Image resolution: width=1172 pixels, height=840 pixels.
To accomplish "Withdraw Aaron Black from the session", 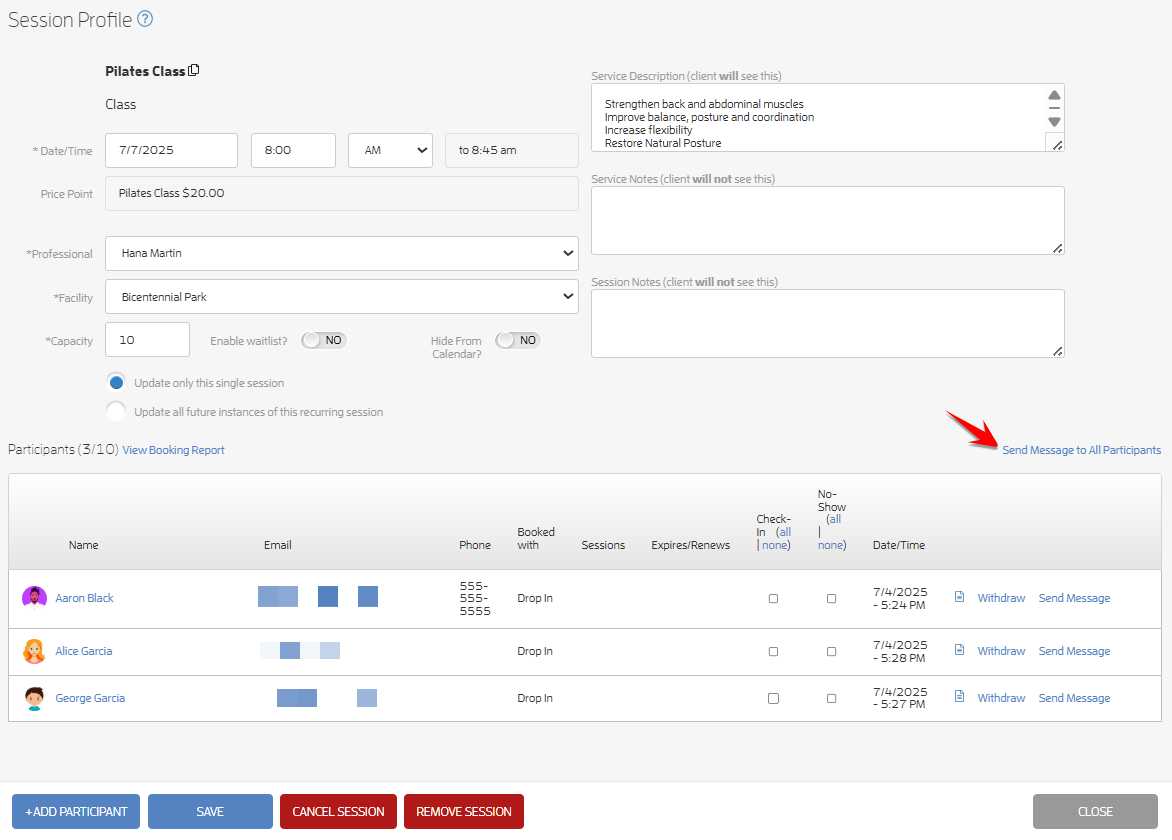I will (1002, 598).
